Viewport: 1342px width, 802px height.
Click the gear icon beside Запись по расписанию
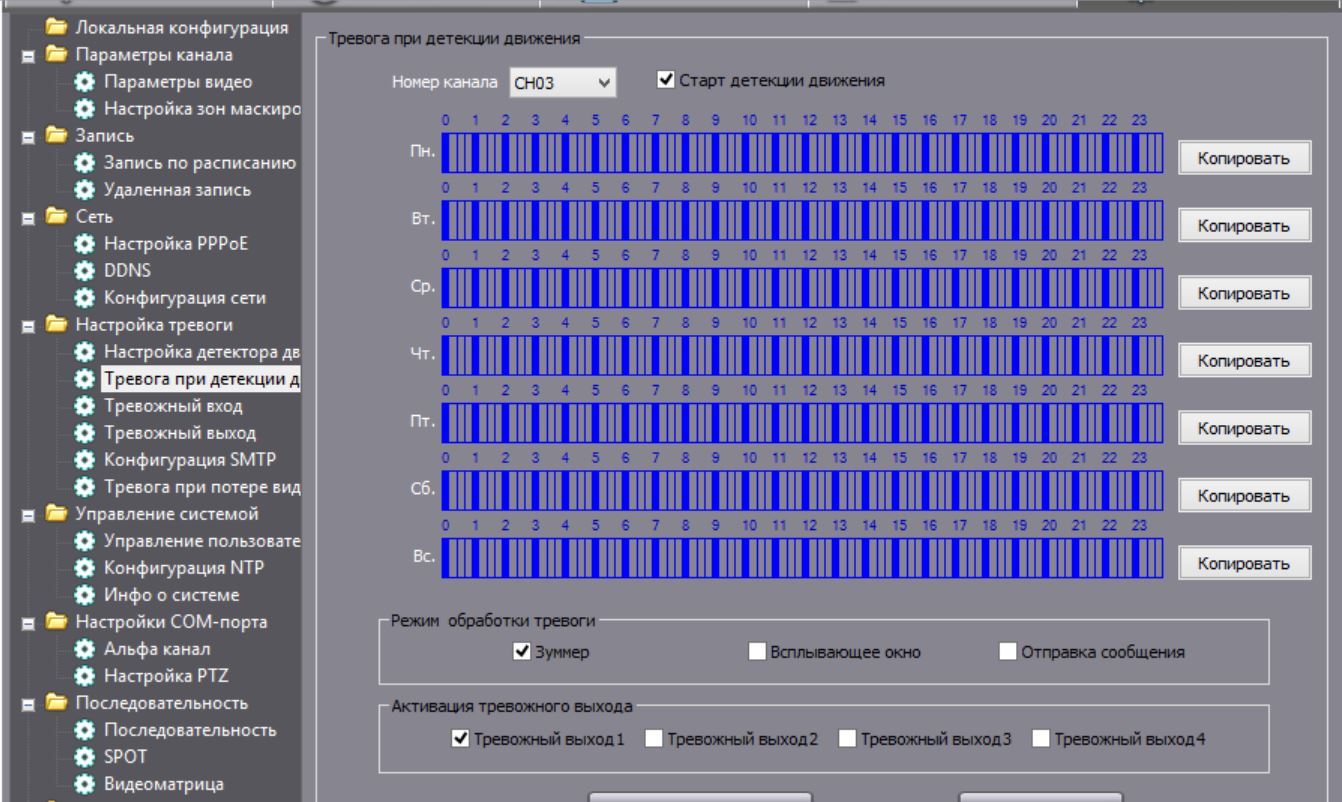[87, 162]
